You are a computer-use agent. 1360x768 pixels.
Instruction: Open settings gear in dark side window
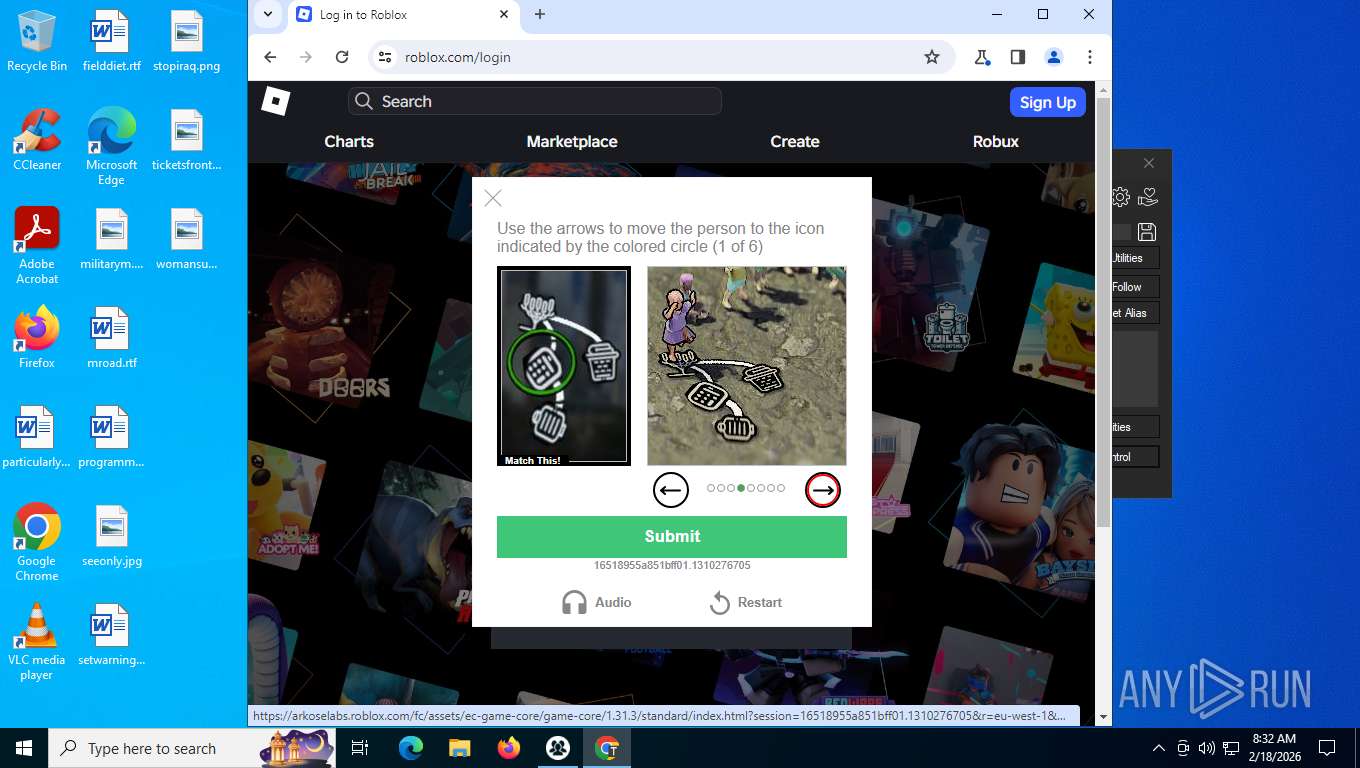click(x=1121, y=198)
